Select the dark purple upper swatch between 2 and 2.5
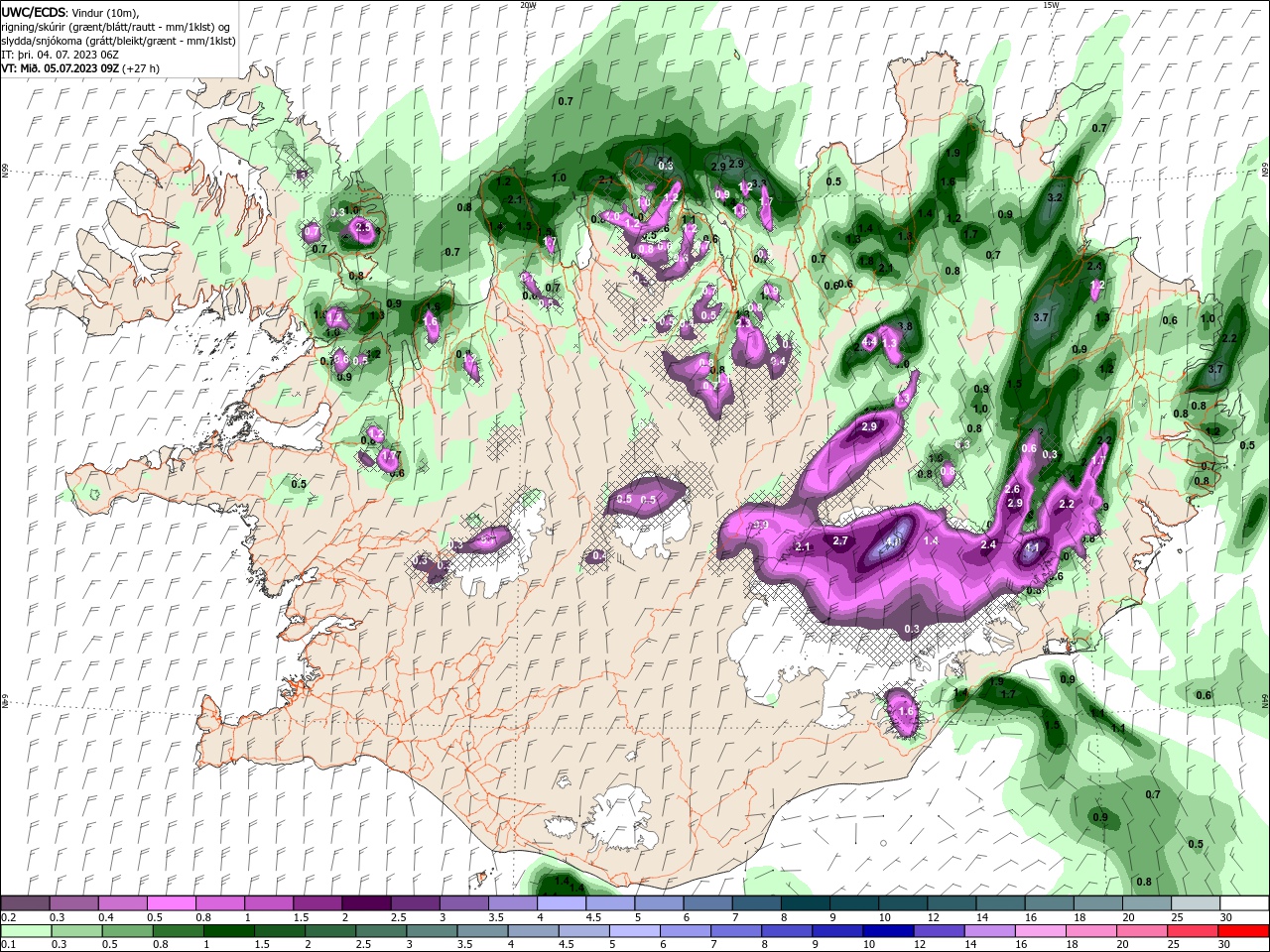 [x=366, y=903]
